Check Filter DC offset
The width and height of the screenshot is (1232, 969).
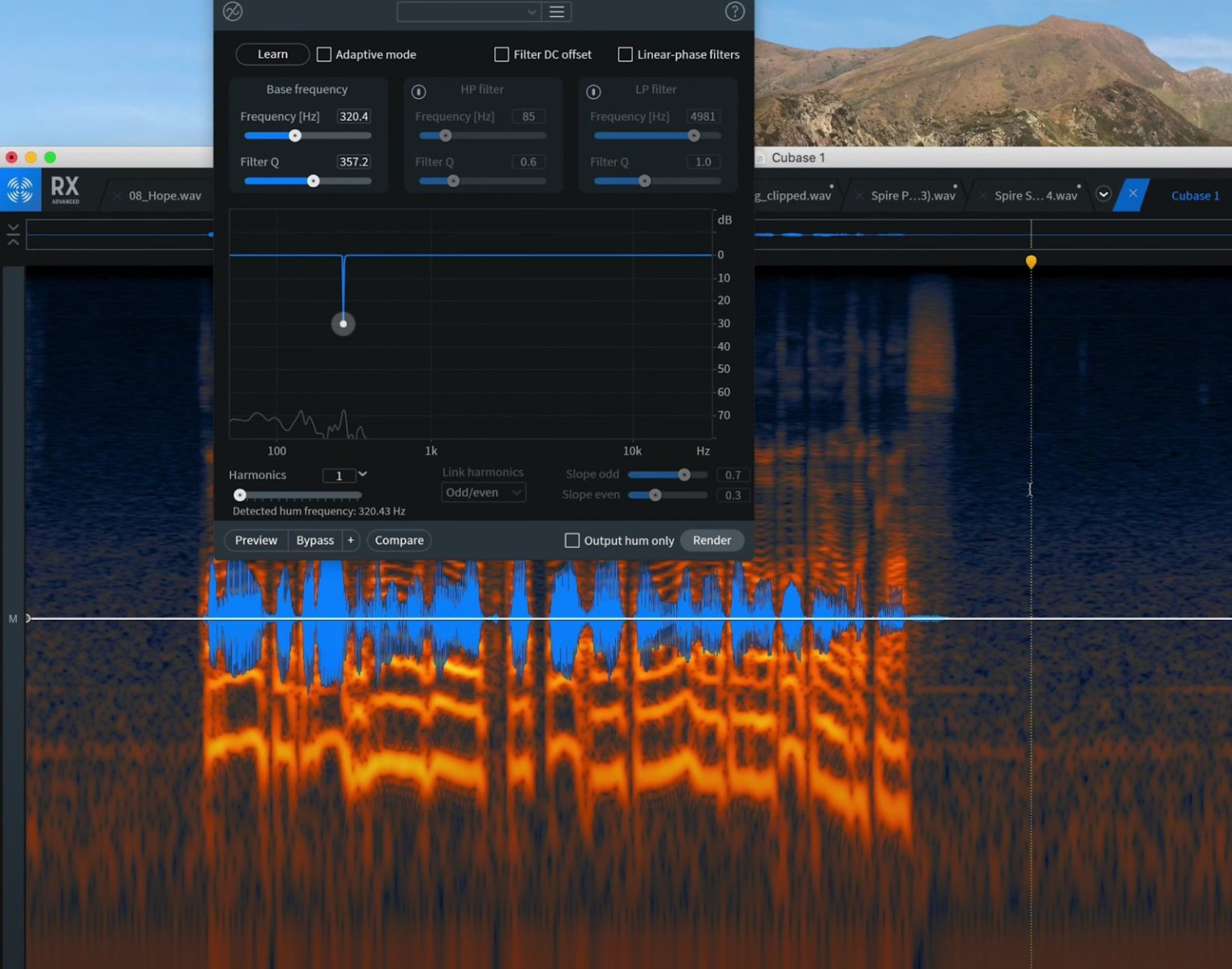(x=501, y=54)
